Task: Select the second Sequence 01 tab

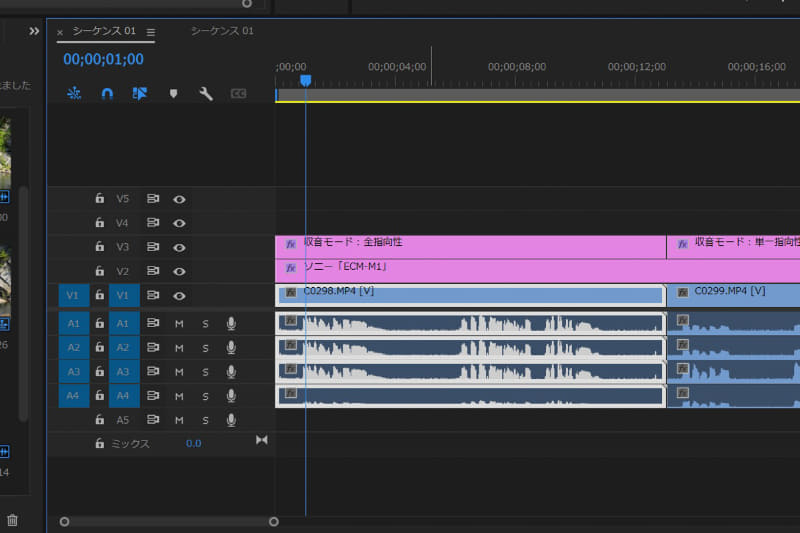Action: 222,31
